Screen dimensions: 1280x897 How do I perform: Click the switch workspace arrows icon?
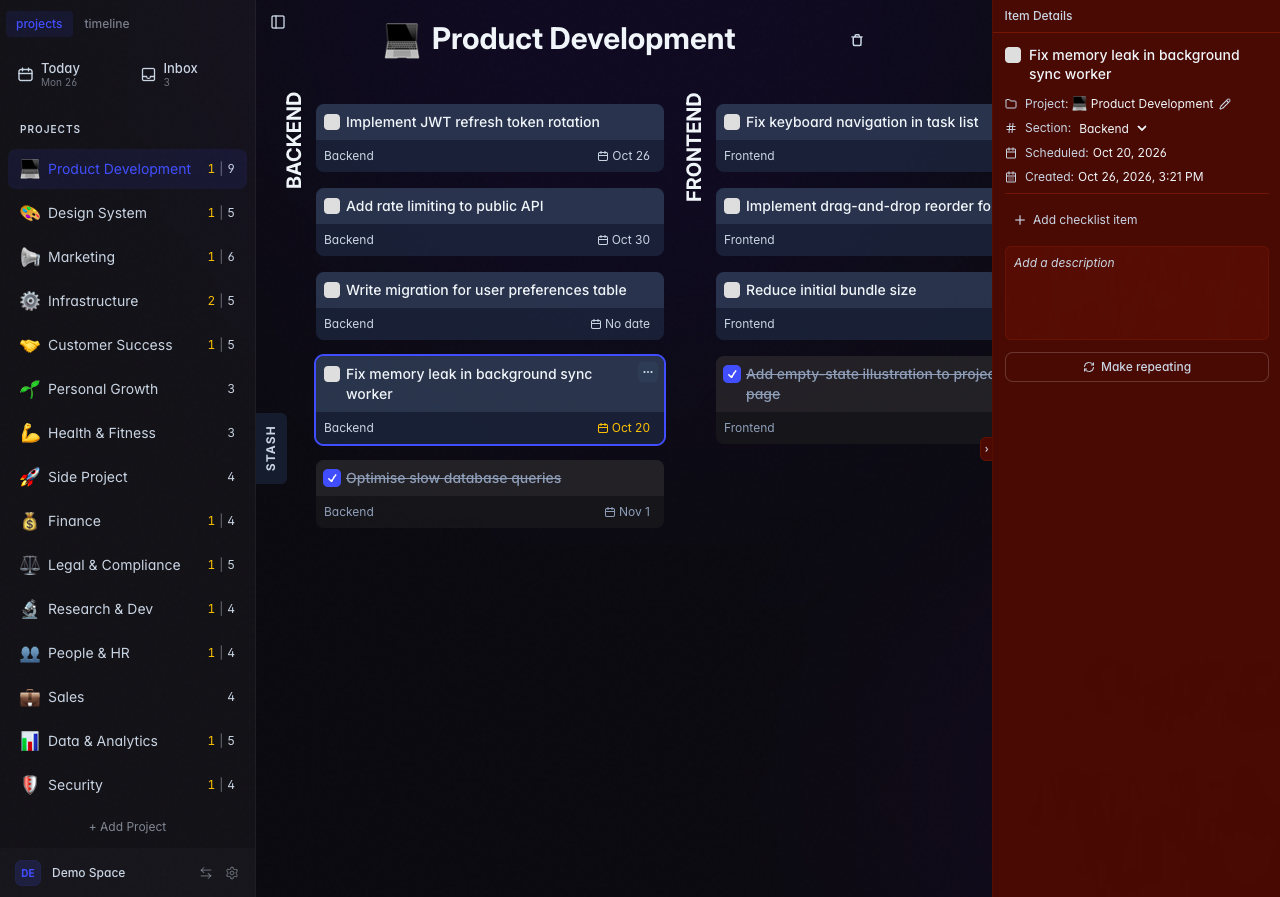[206, 873]
